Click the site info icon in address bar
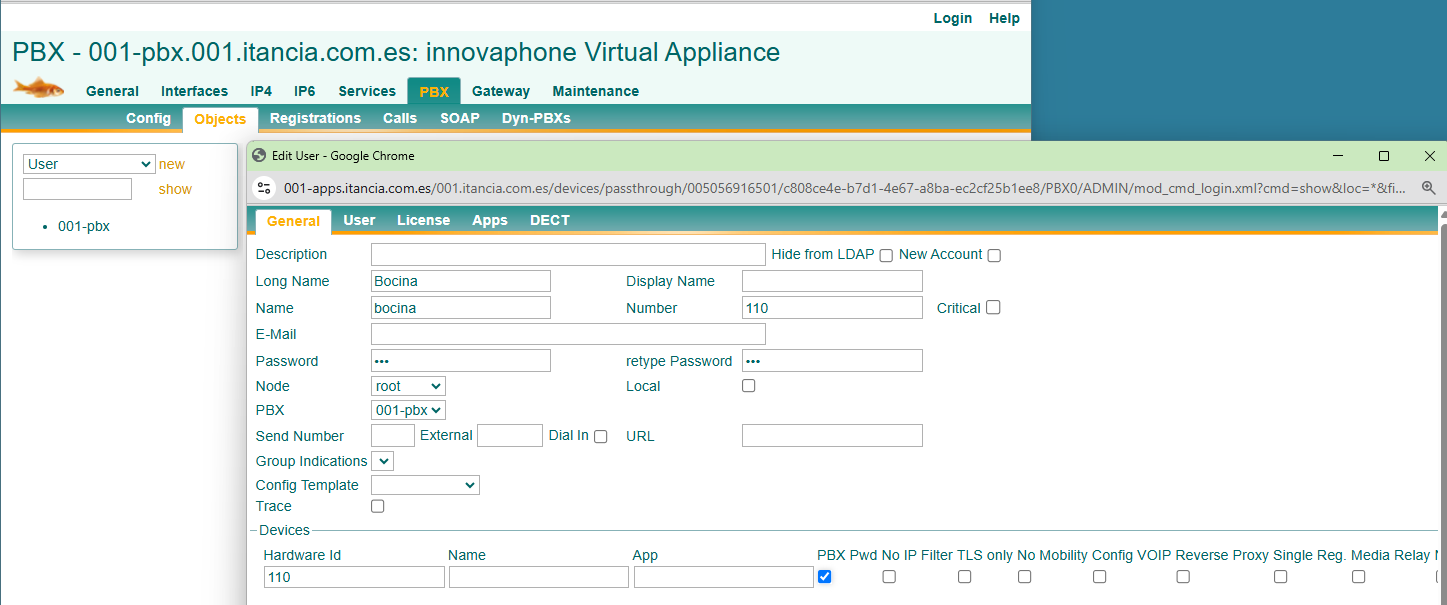1447x605 pixels. tap(264, 187)
